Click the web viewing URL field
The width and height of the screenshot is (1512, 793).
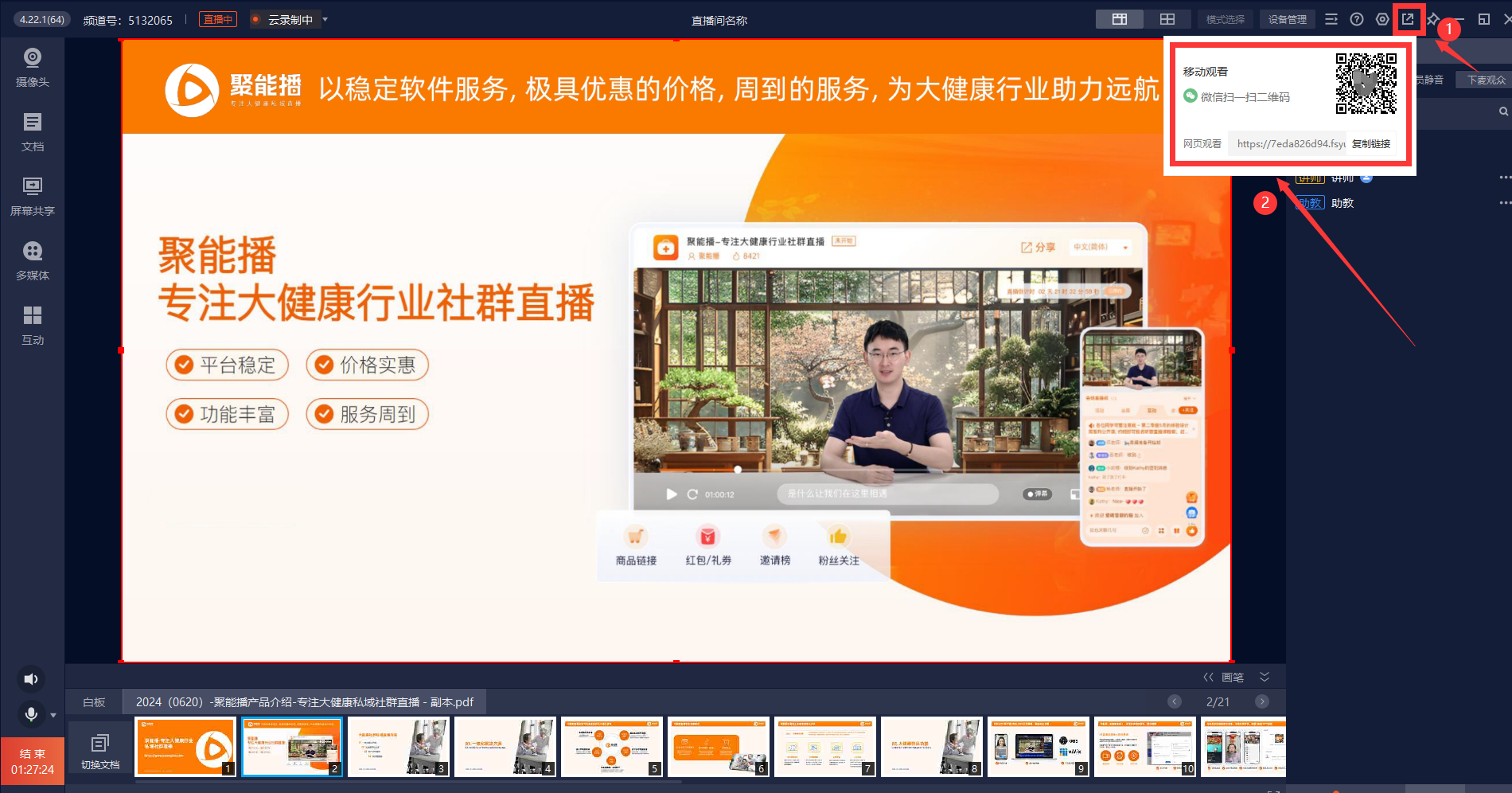pos(1288,144)
